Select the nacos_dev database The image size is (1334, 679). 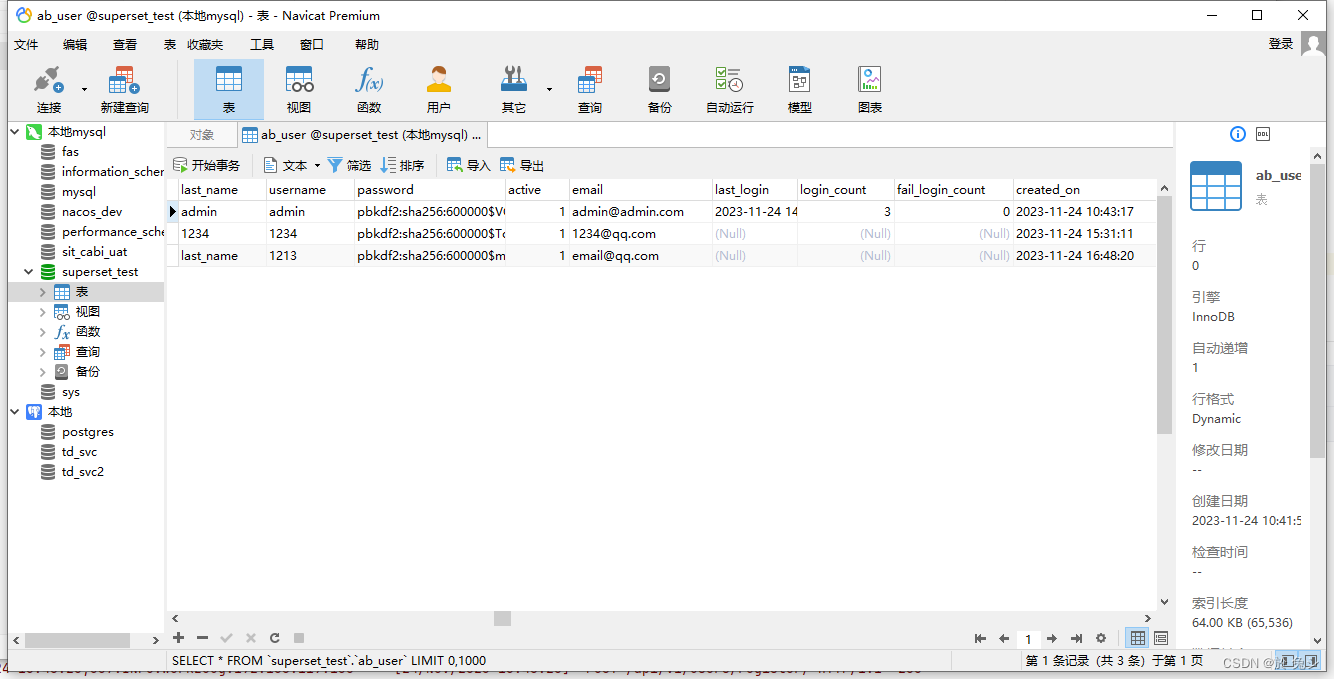pos(92,212)
